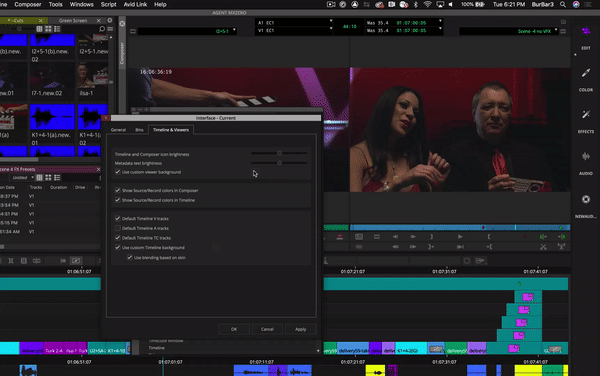The height and width of the screenshot is (376, 600).
Task: Toggle Show Source/Record colors in Composer
Action: [117, 190]
